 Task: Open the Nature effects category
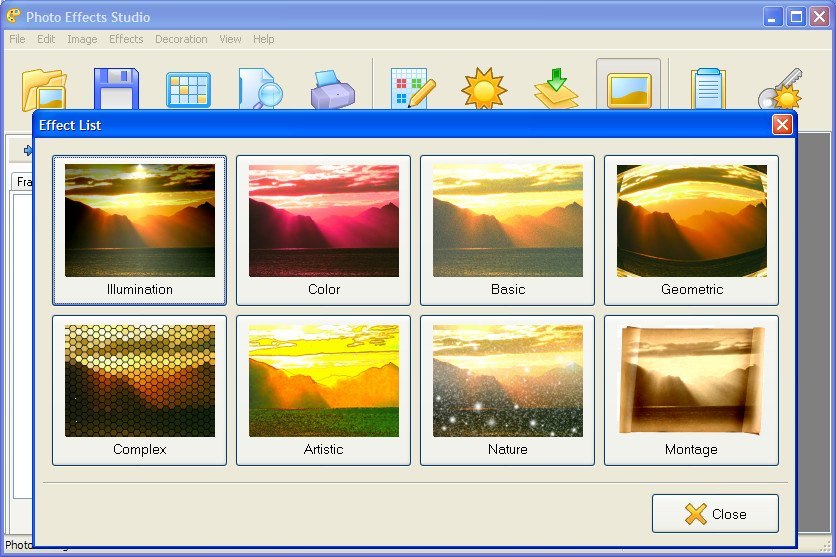pyautogui.click(x=507, y=390)
